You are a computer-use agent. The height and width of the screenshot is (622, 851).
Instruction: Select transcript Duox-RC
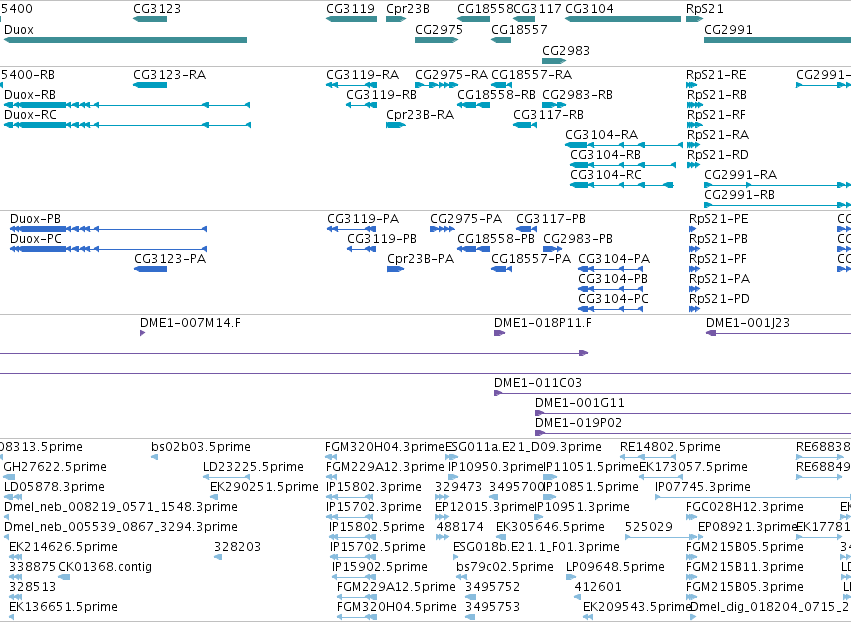tap(30, 115)
